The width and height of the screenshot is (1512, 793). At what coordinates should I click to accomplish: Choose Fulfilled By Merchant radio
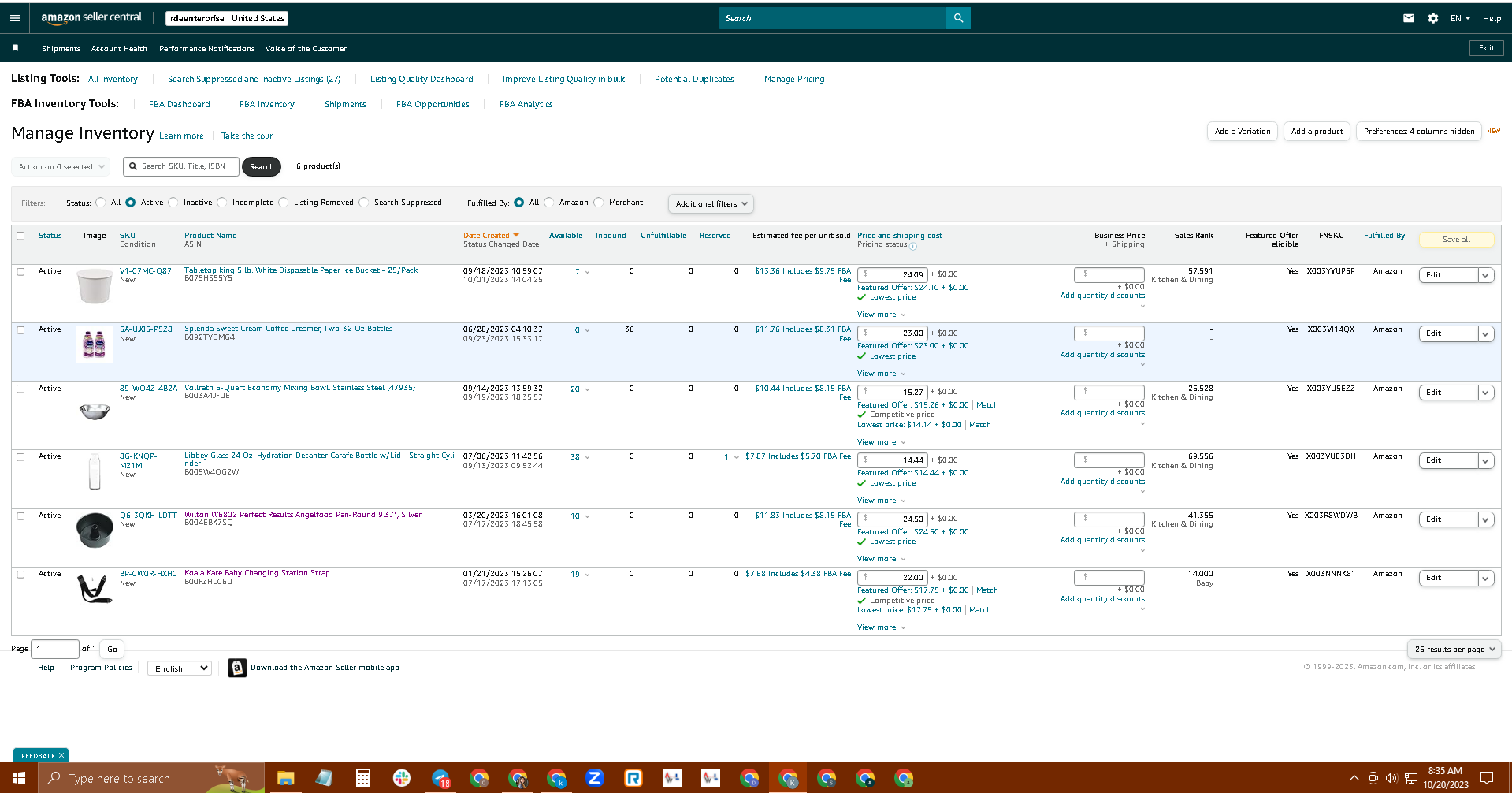click(599, 203)
